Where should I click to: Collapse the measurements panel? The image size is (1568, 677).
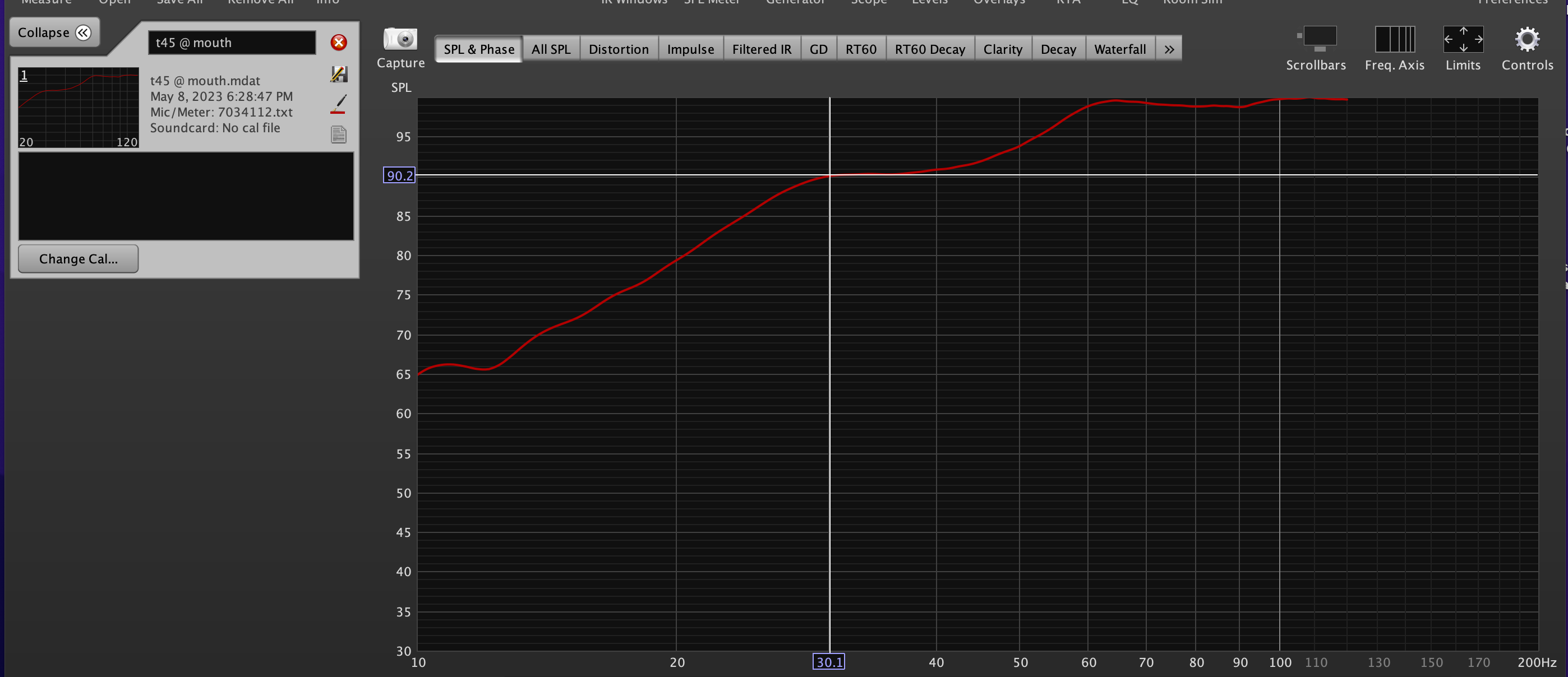(55, 33)
